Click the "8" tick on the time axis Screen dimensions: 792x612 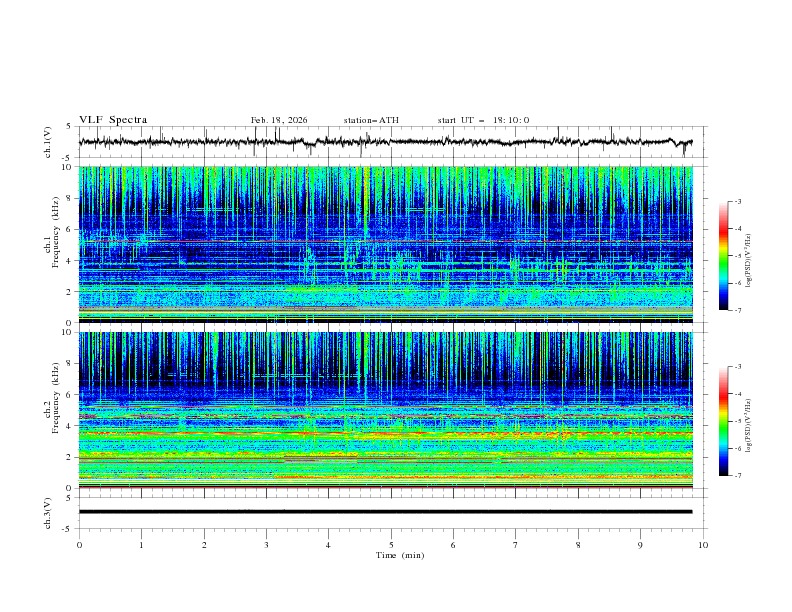tap(578, 545)
